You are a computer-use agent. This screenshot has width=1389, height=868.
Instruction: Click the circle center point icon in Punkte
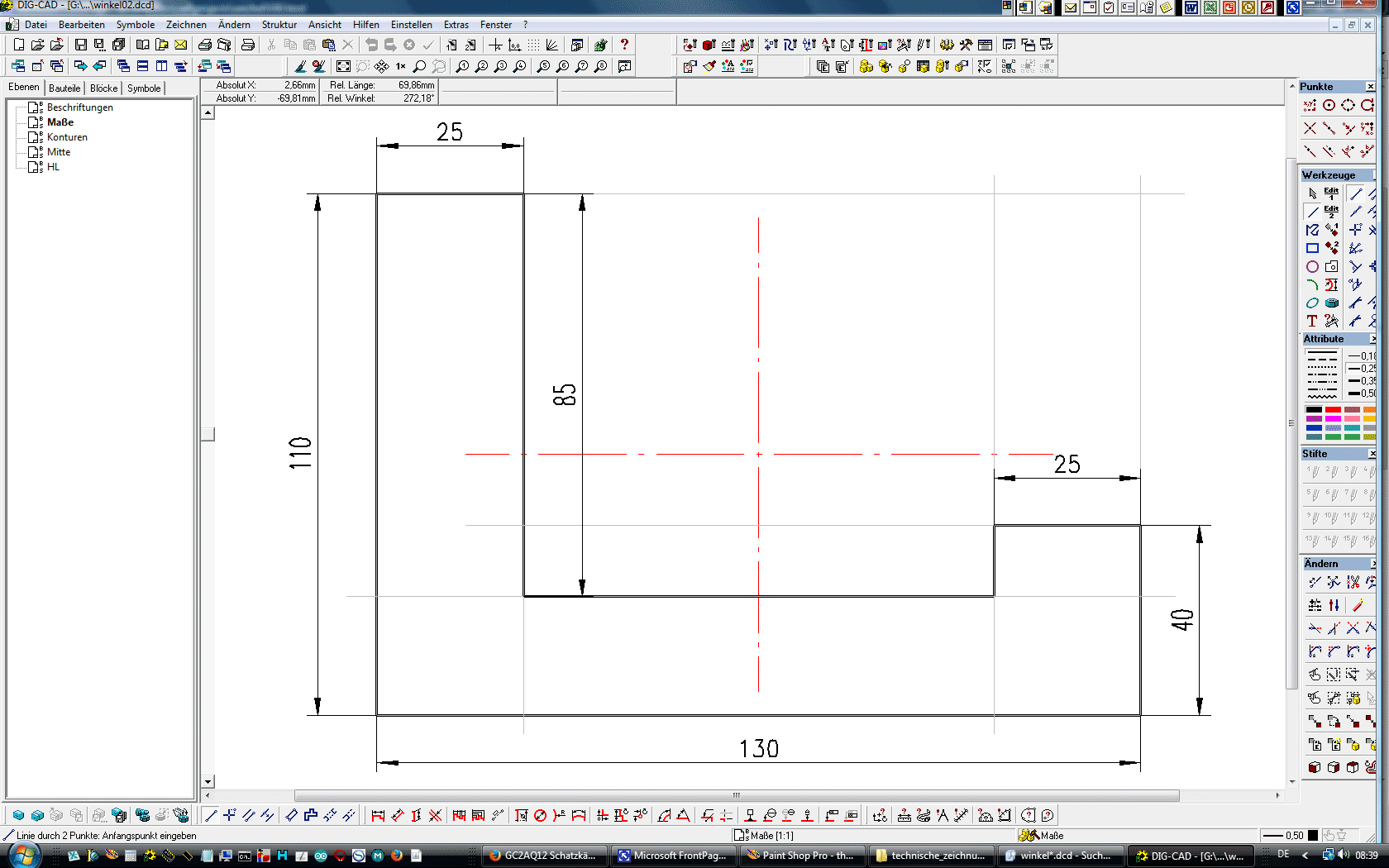point(1329,105)
